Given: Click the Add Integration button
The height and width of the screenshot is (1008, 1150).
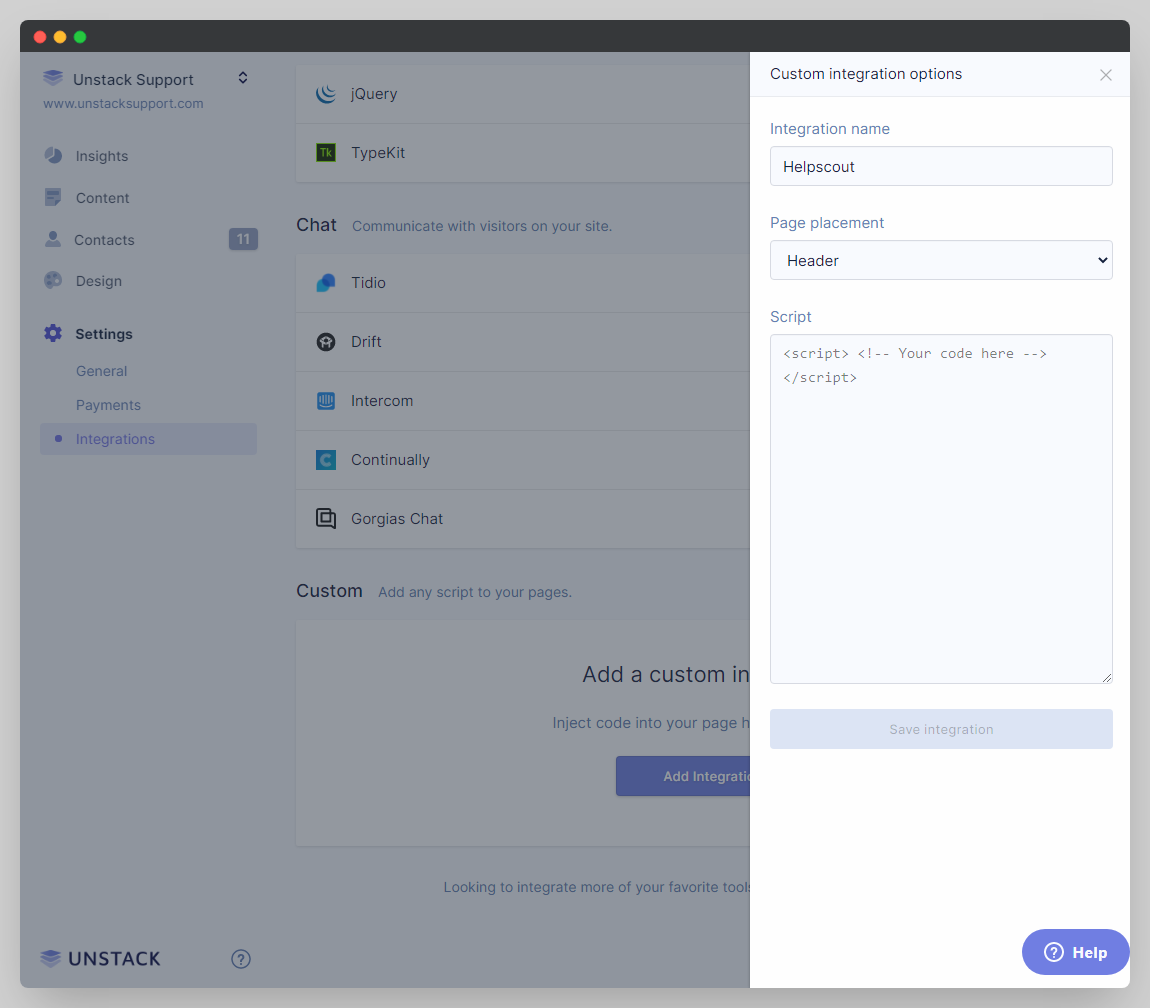Looking at the screenshot, I should pyautogui.click(x=683, y=776).
